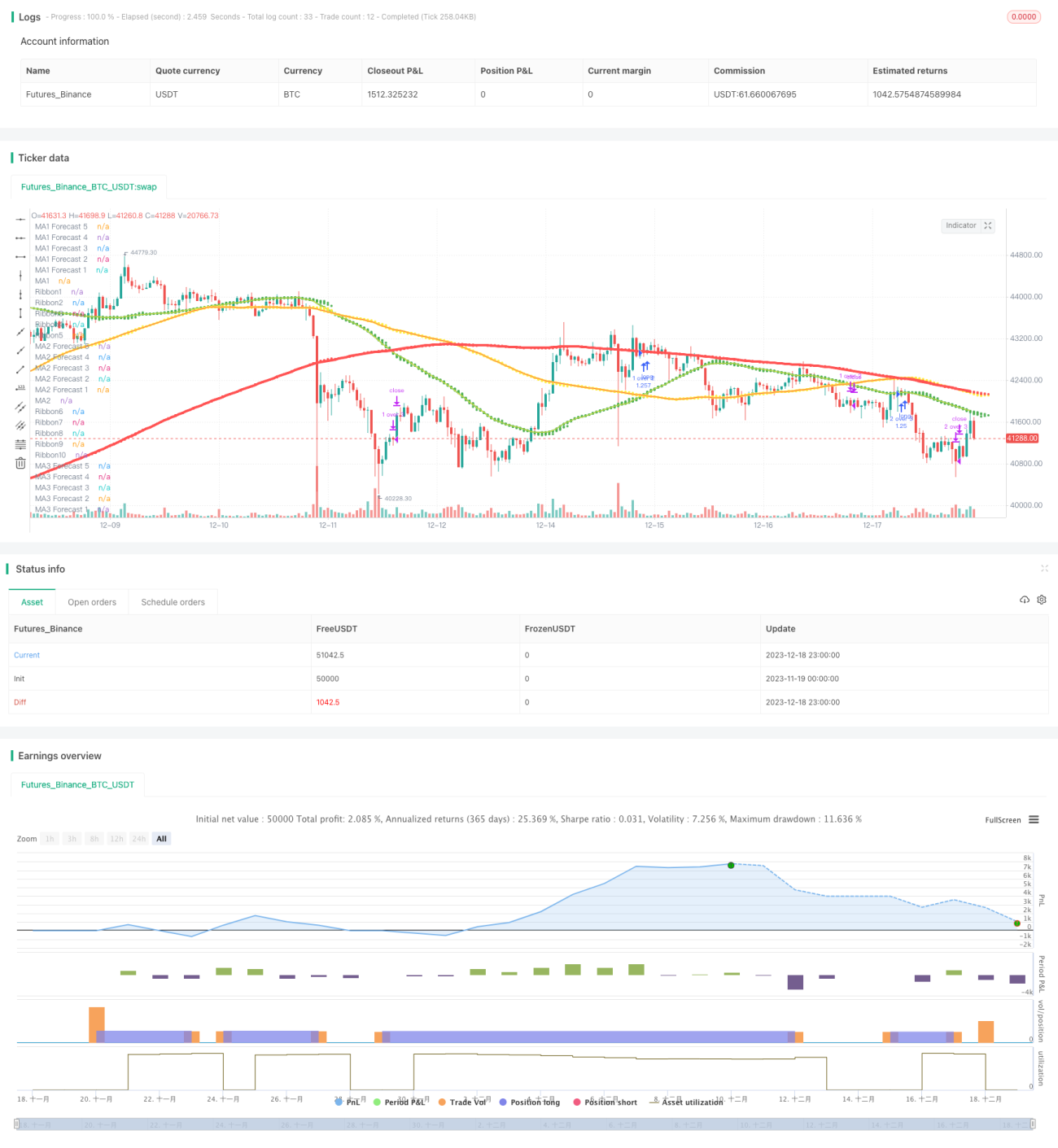This screenshot has width=1058, height=1148.
Task: Switch to the Open orders tab
Action: [92, 602]
